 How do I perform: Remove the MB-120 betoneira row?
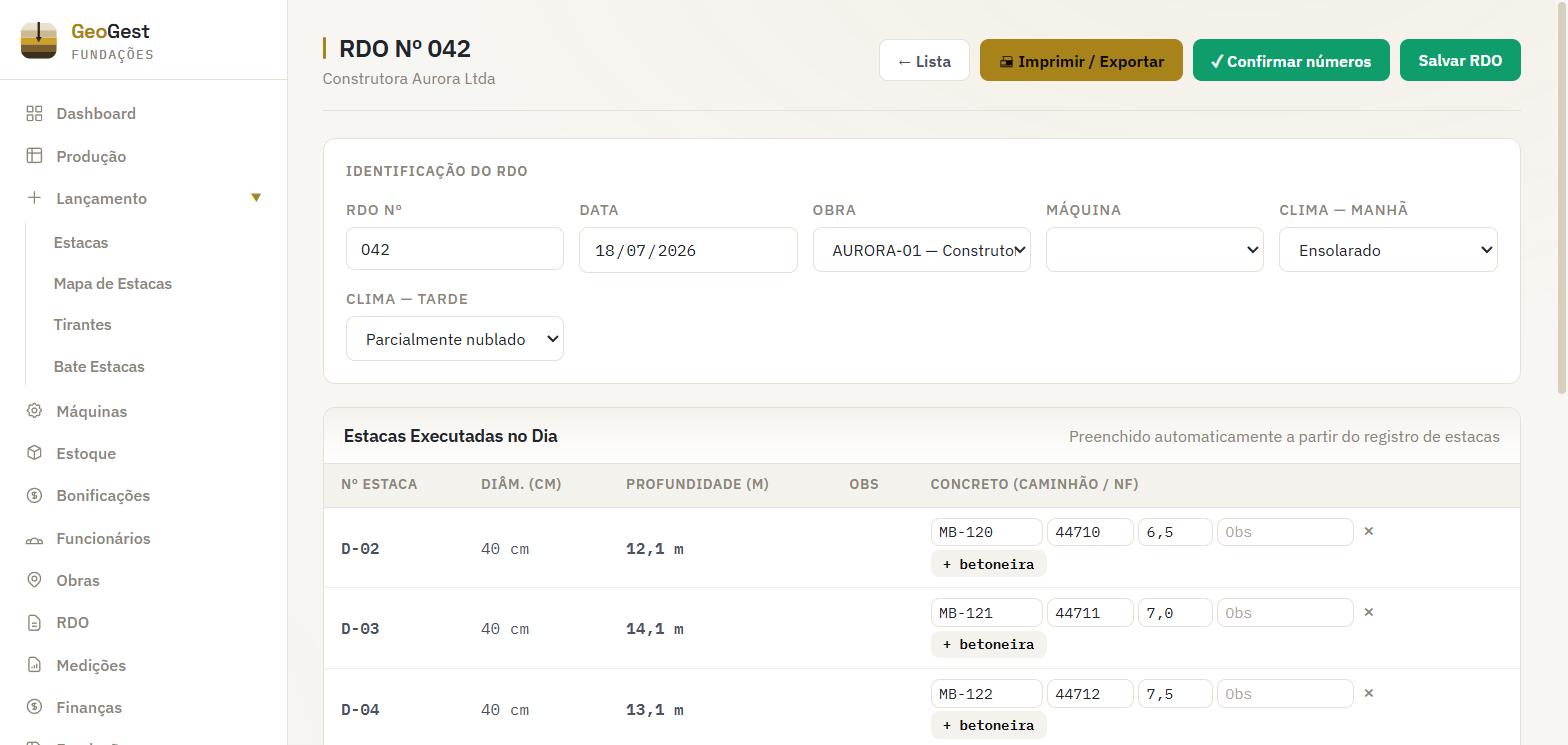pyautogui.click(x=1369, y=531)
